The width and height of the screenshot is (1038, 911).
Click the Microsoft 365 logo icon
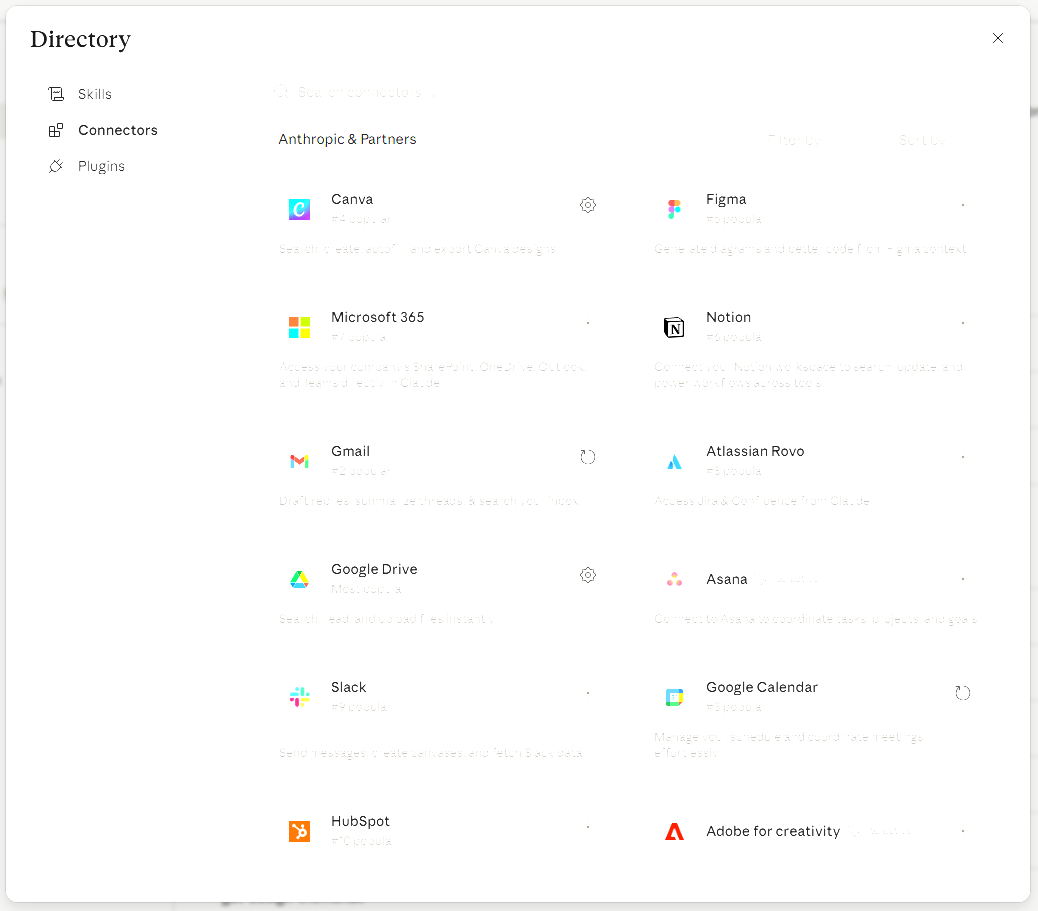299,327
